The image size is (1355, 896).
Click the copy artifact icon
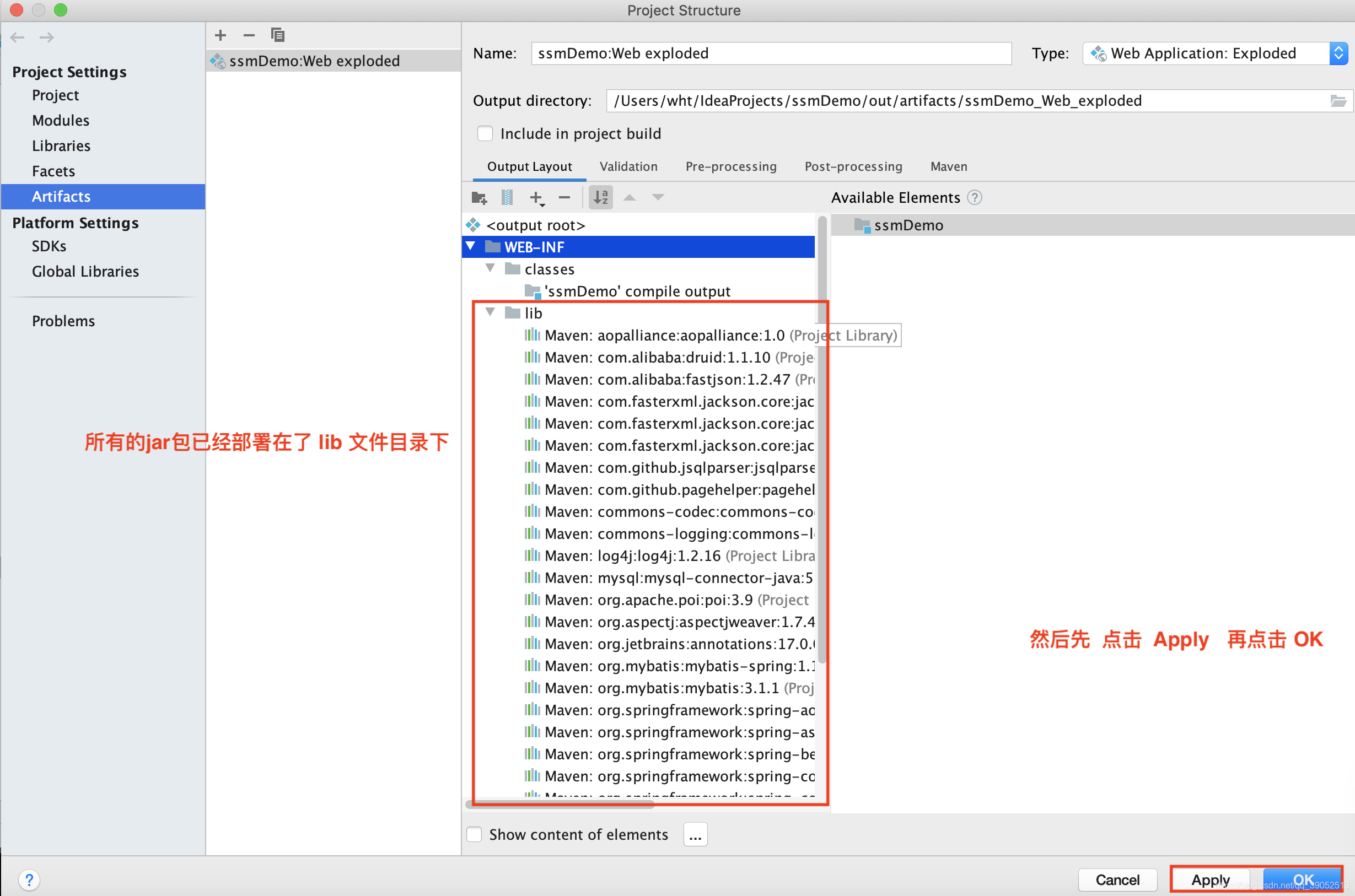(x=278, y=35)
